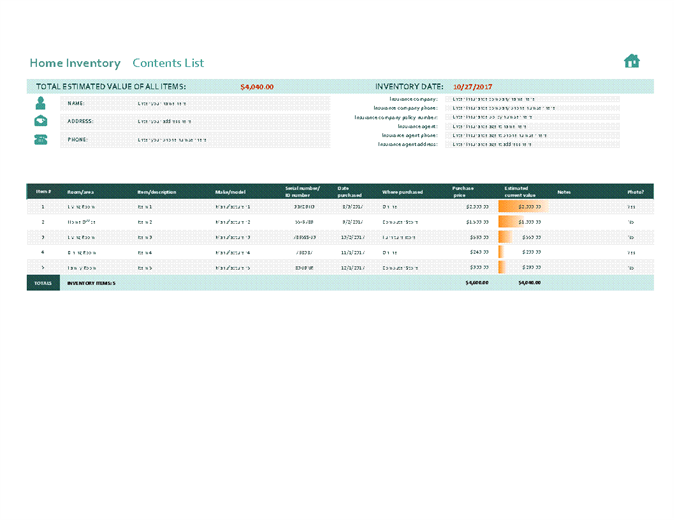Click the Where purchased cell in row 3
The image size is (675, 520).
coord(399,238)
